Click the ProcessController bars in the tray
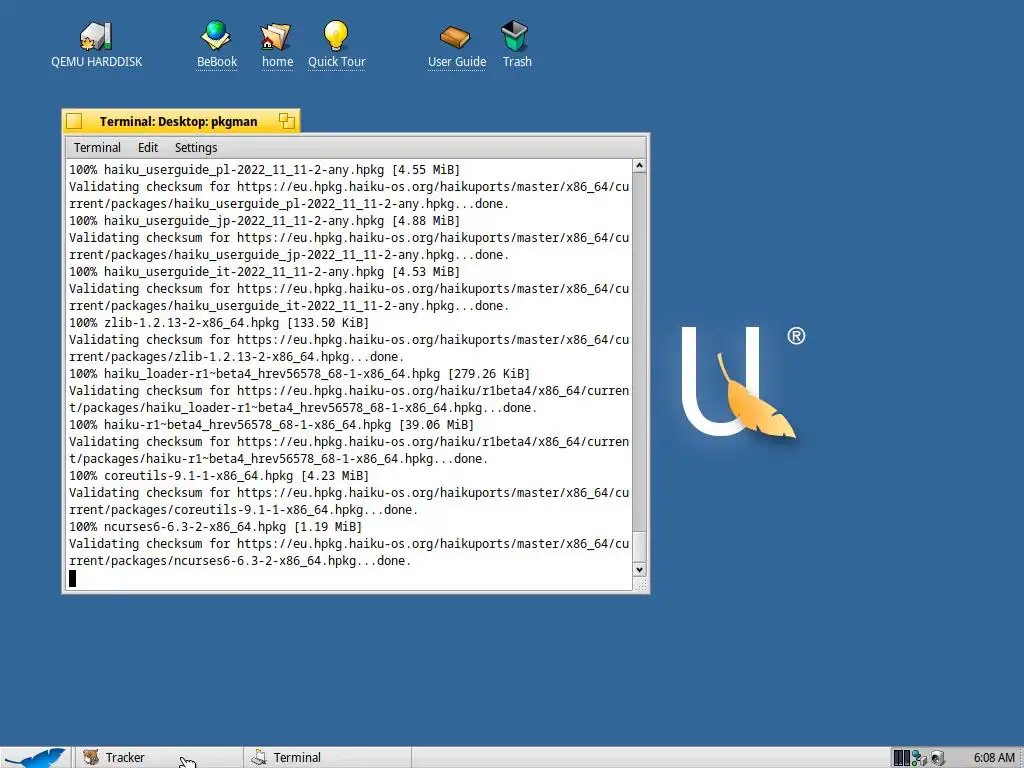1024x768 pixels. [901, 758]
